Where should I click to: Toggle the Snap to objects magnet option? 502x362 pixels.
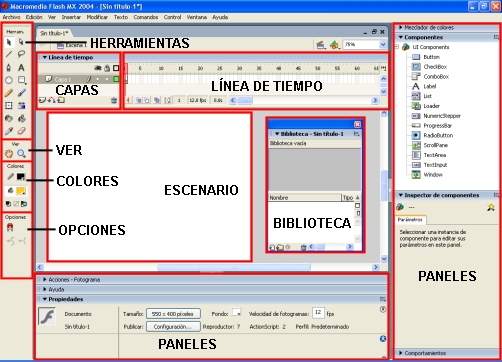(x=10, y=227)
